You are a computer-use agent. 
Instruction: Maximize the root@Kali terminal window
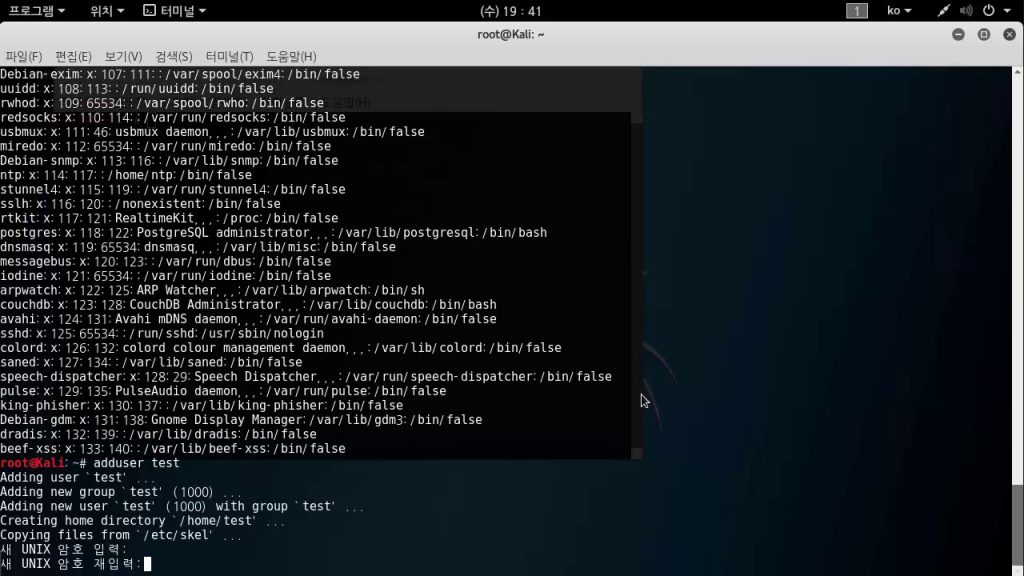coord(984,34)
